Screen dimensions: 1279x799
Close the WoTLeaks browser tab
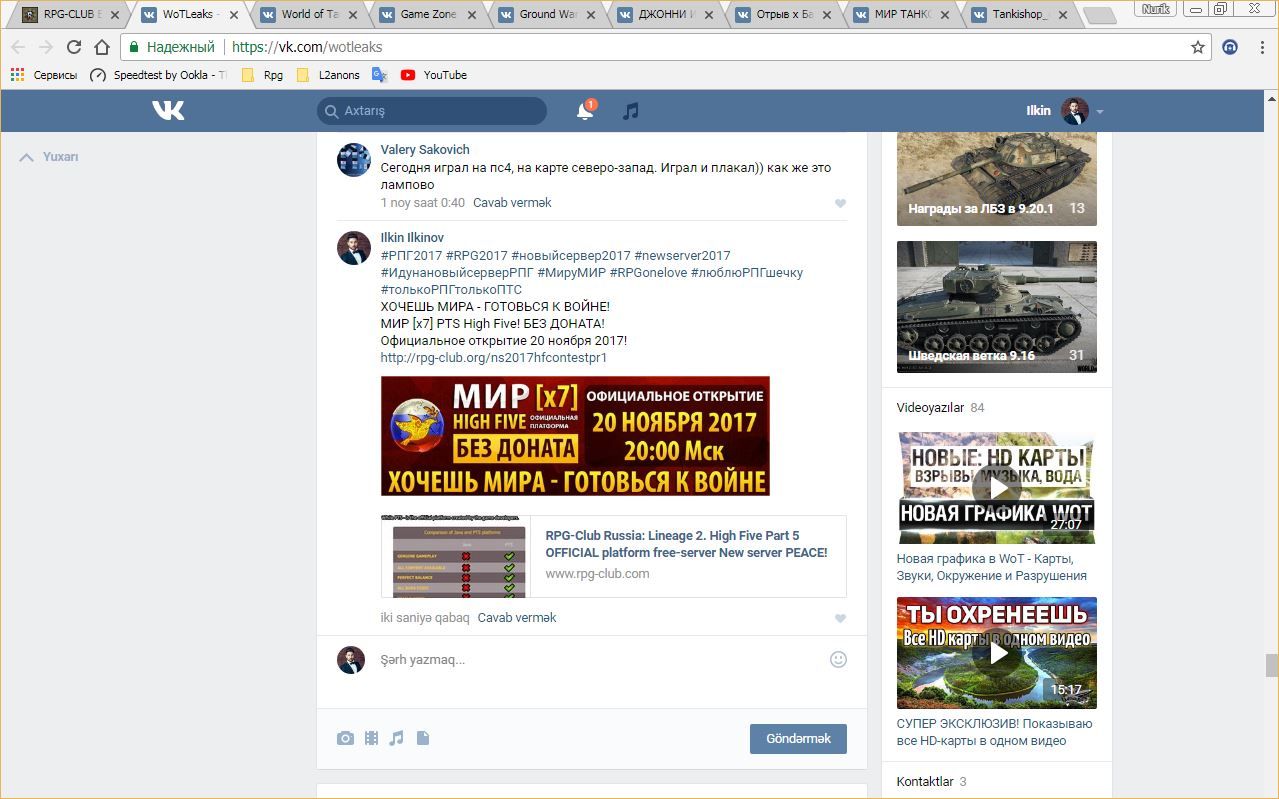(234, 15)
